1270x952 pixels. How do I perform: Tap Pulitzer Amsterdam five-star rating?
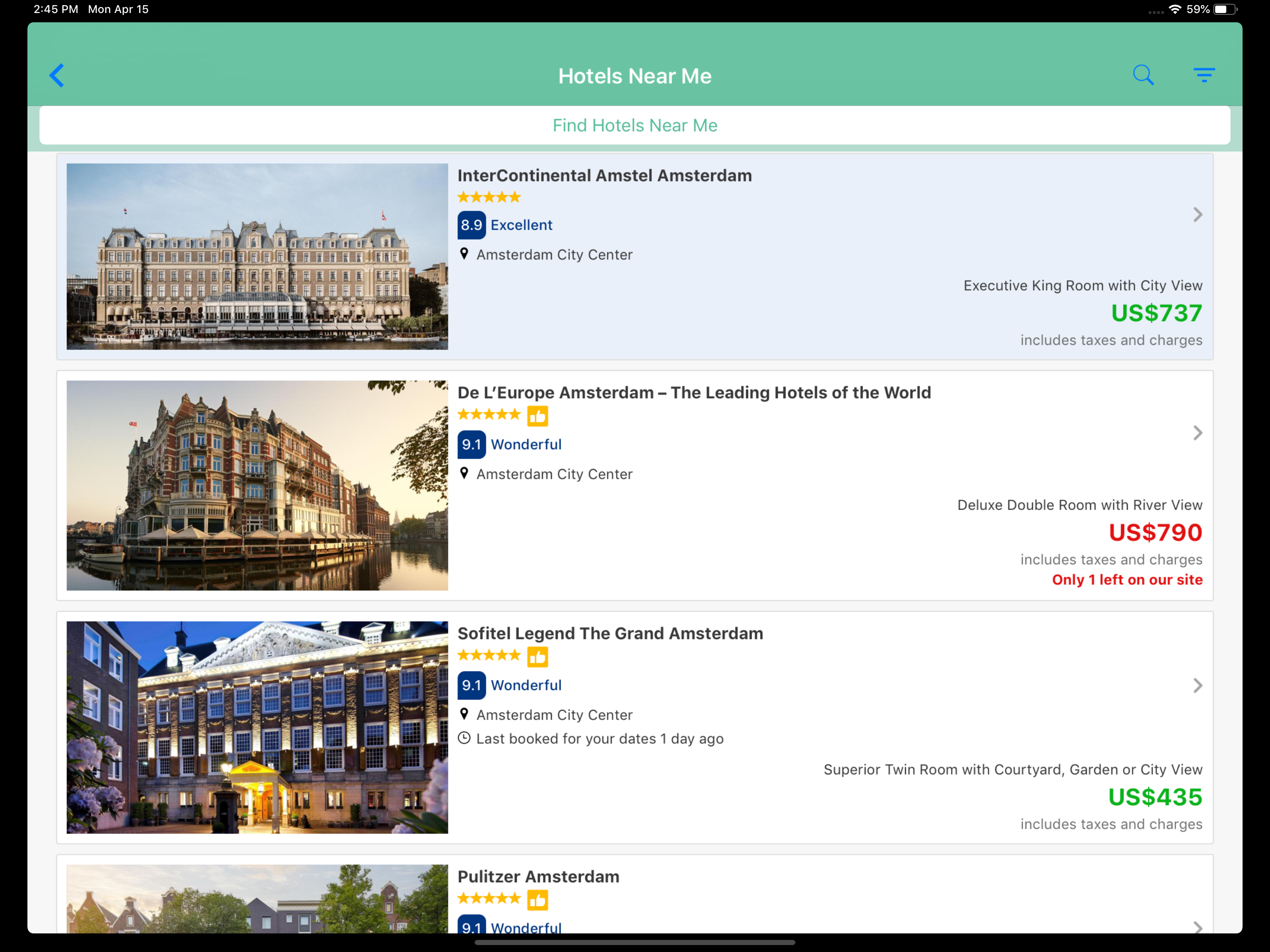coord(489,898)
